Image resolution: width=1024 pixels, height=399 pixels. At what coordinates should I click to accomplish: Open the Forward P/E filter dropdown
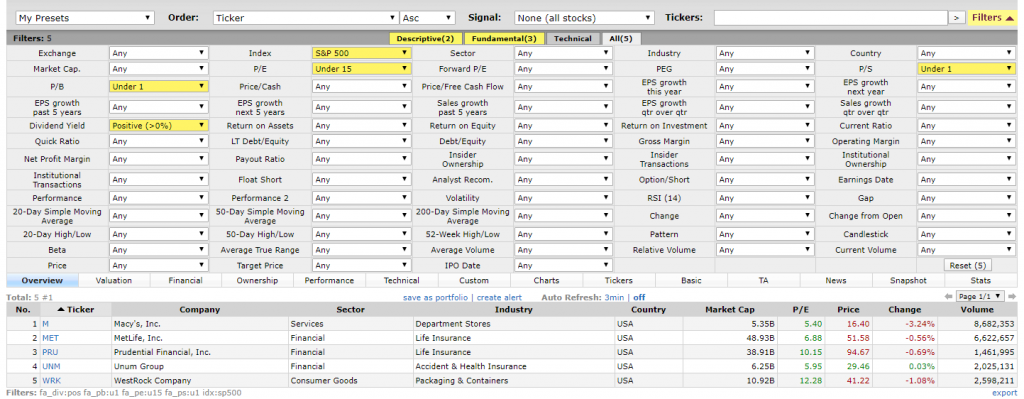tap(564, 69)
